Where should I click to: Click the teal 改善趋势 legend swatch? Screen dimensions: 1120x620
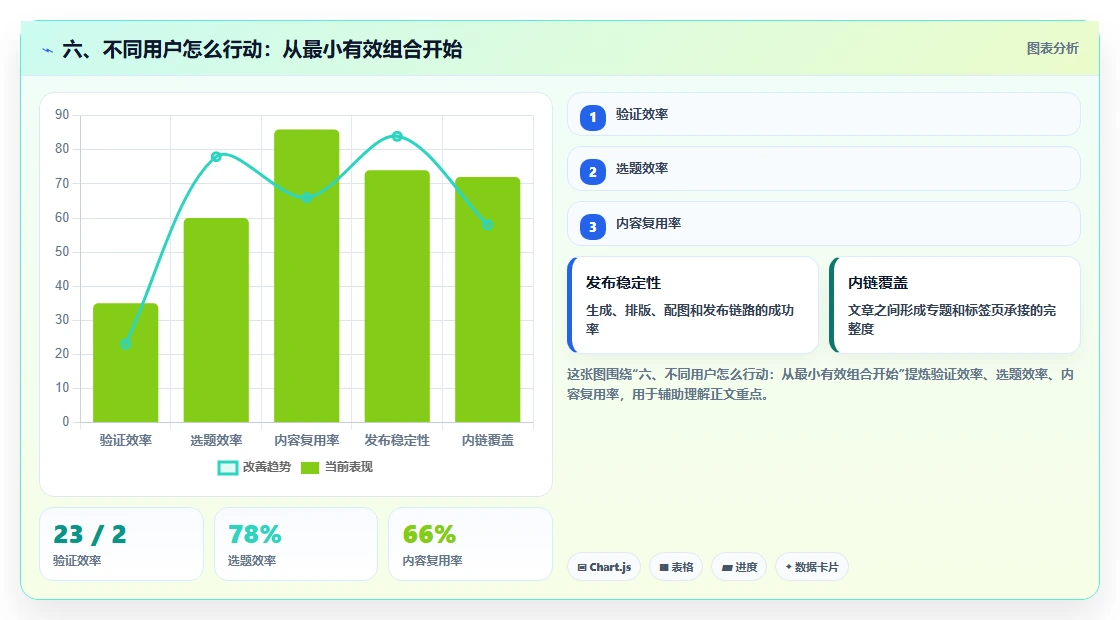[x=227, y=468]
